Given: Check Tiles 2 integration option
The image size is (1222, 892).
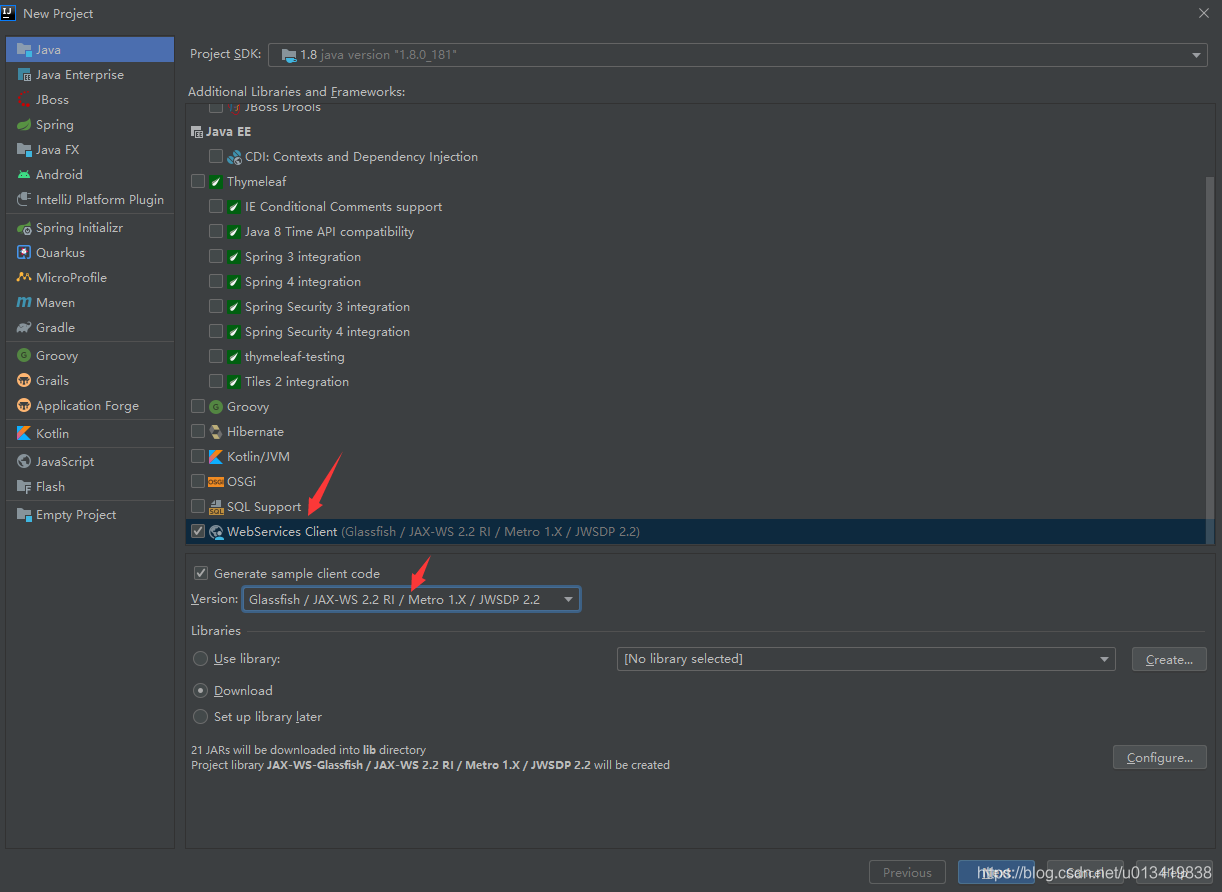Looking at the screenshot, I should [x=216, y=381].
